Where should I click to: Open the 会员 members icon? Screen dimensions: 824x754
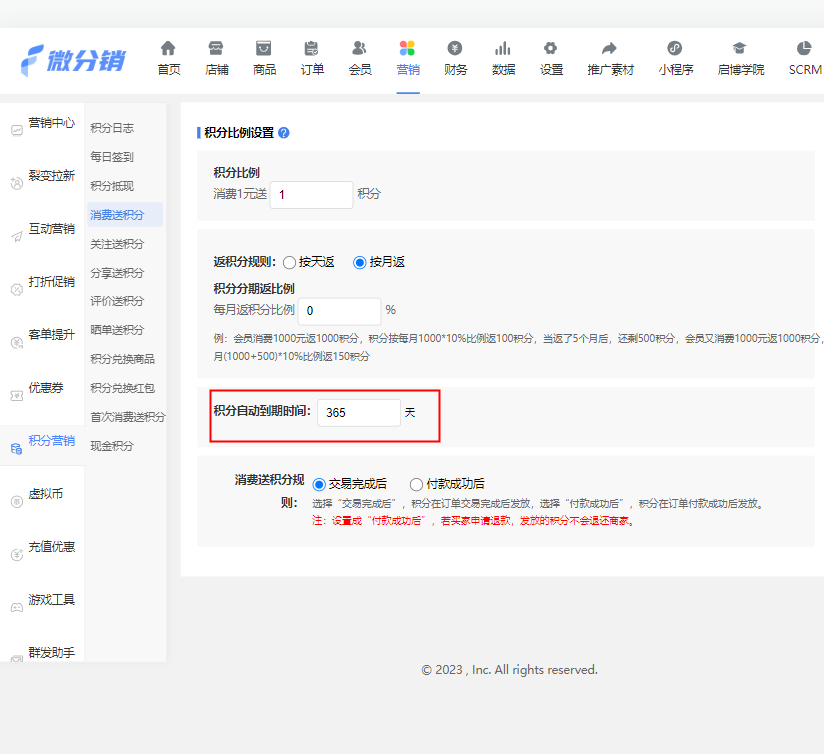360,48
